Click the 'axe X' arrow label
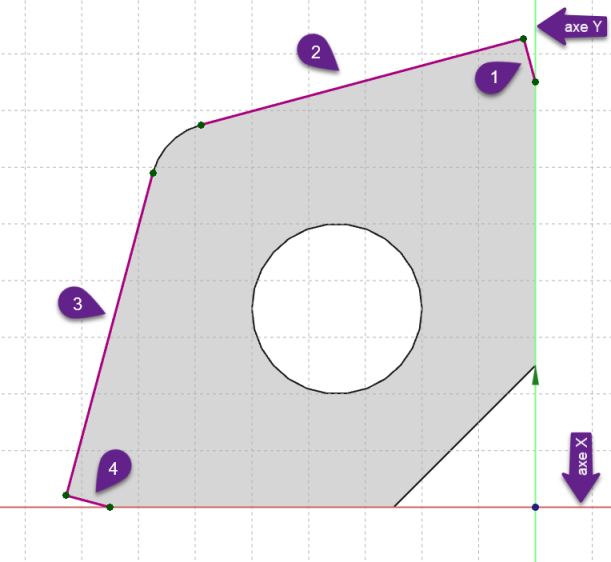This screenshot has width=611, height=562. pyautogui.click(x=581, y=465)
